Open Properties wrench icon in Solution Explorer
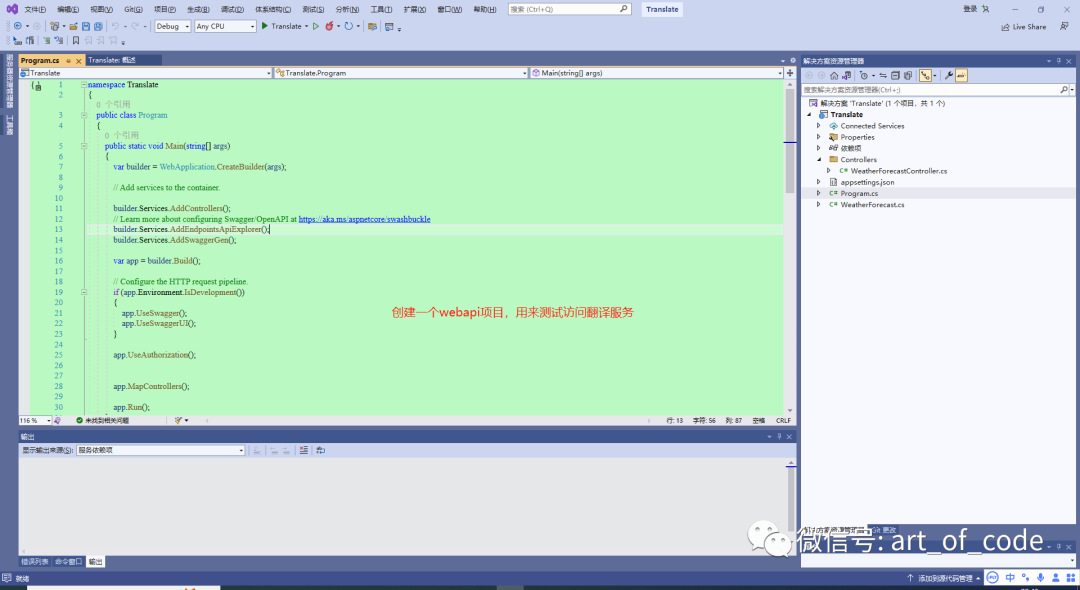The width and height of the screenshot is (1080, 590). point(948,76)
